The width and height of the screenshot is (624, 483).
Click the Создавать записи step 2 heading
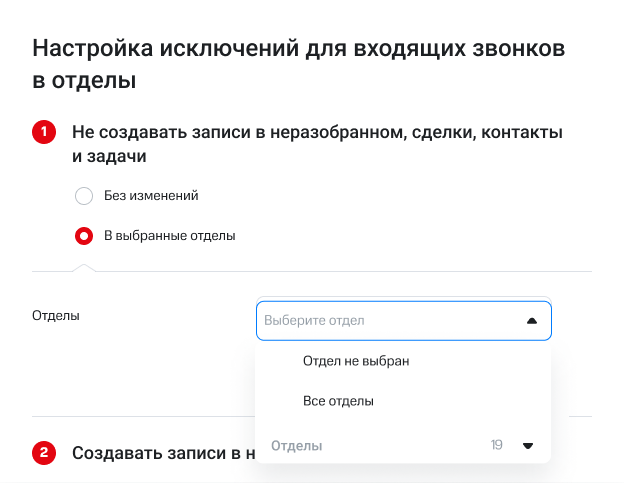[x=160, y=453]
